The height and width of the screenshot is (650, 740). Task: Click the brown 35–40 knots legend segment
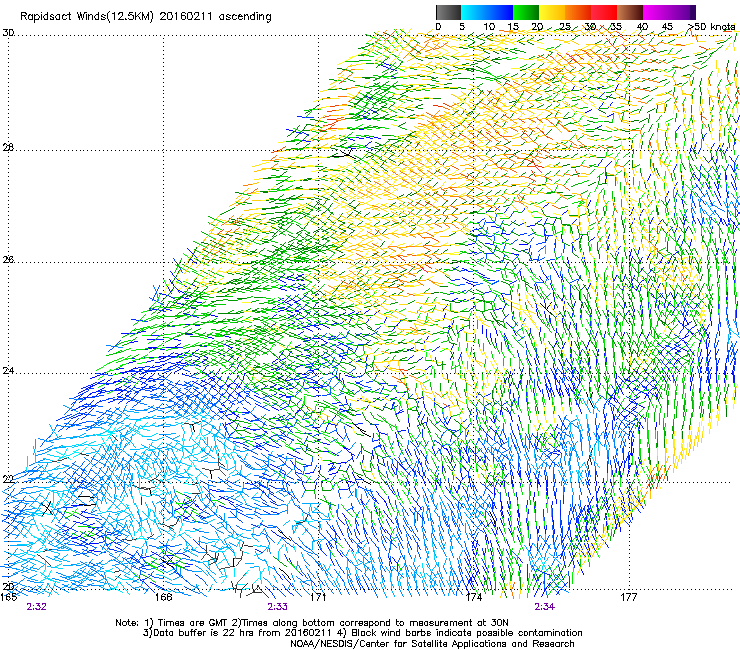click(630, 12)
